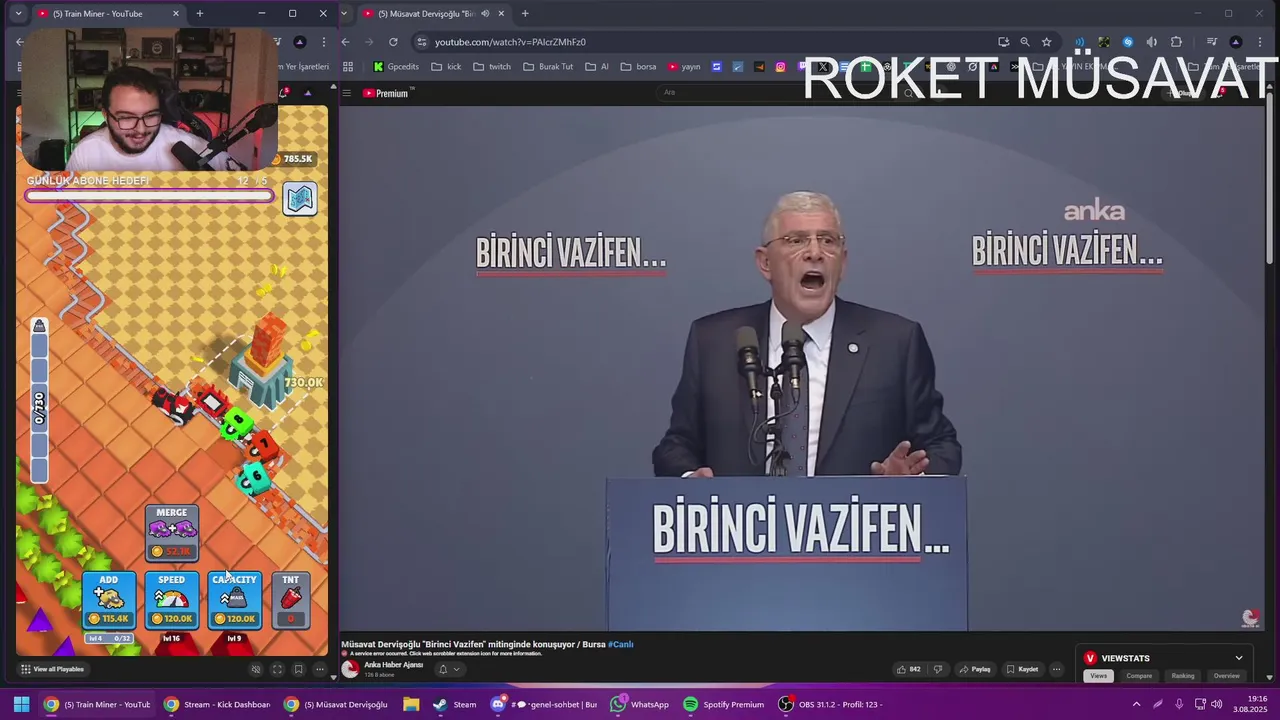The height and width of the screenshot is (720, 1280).
Task: Open the Burak Tut bookmarks folder
Action: (548, 67)
